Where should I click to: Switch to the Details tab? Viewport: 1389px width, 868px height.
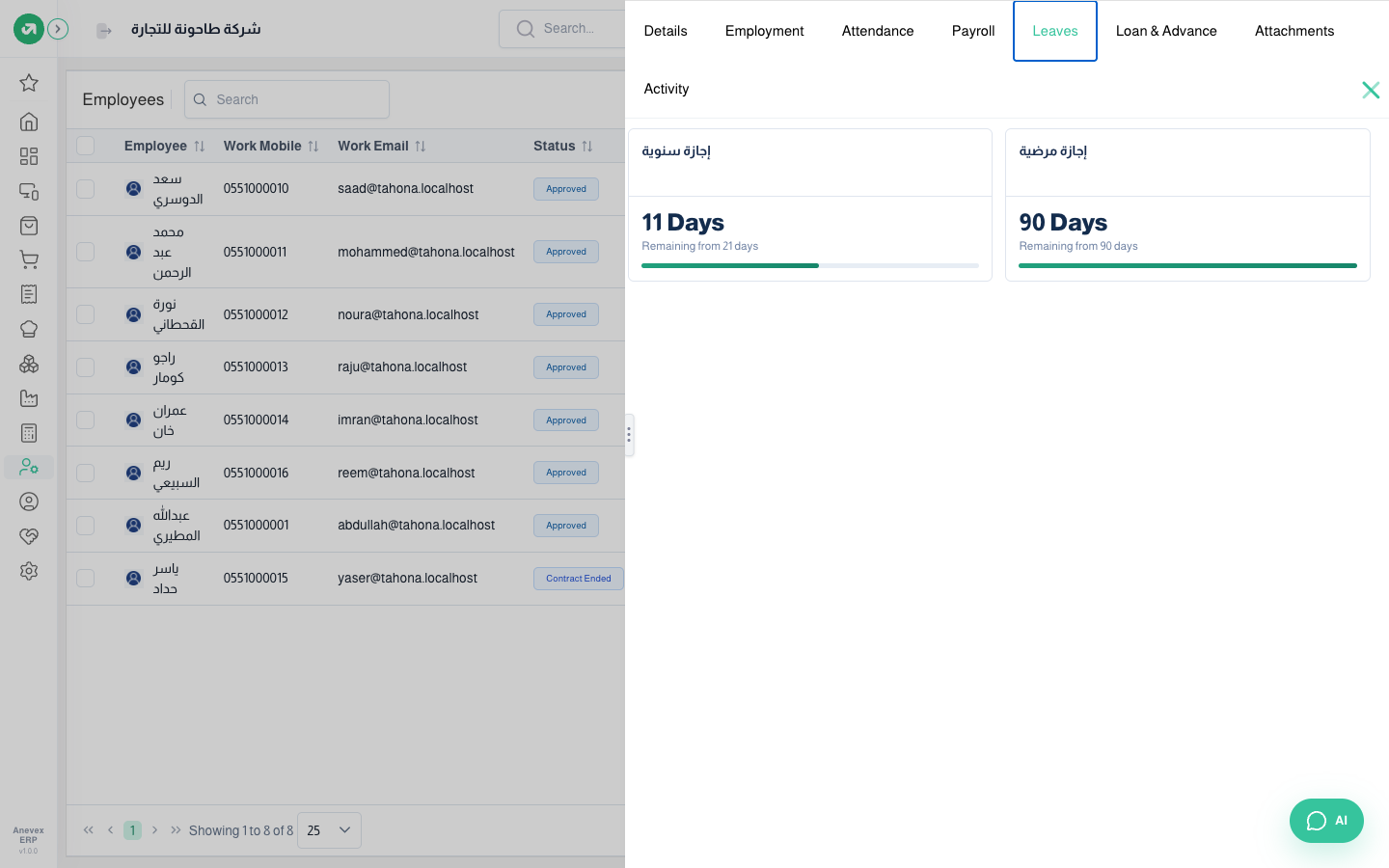click(x=666, y=31)
